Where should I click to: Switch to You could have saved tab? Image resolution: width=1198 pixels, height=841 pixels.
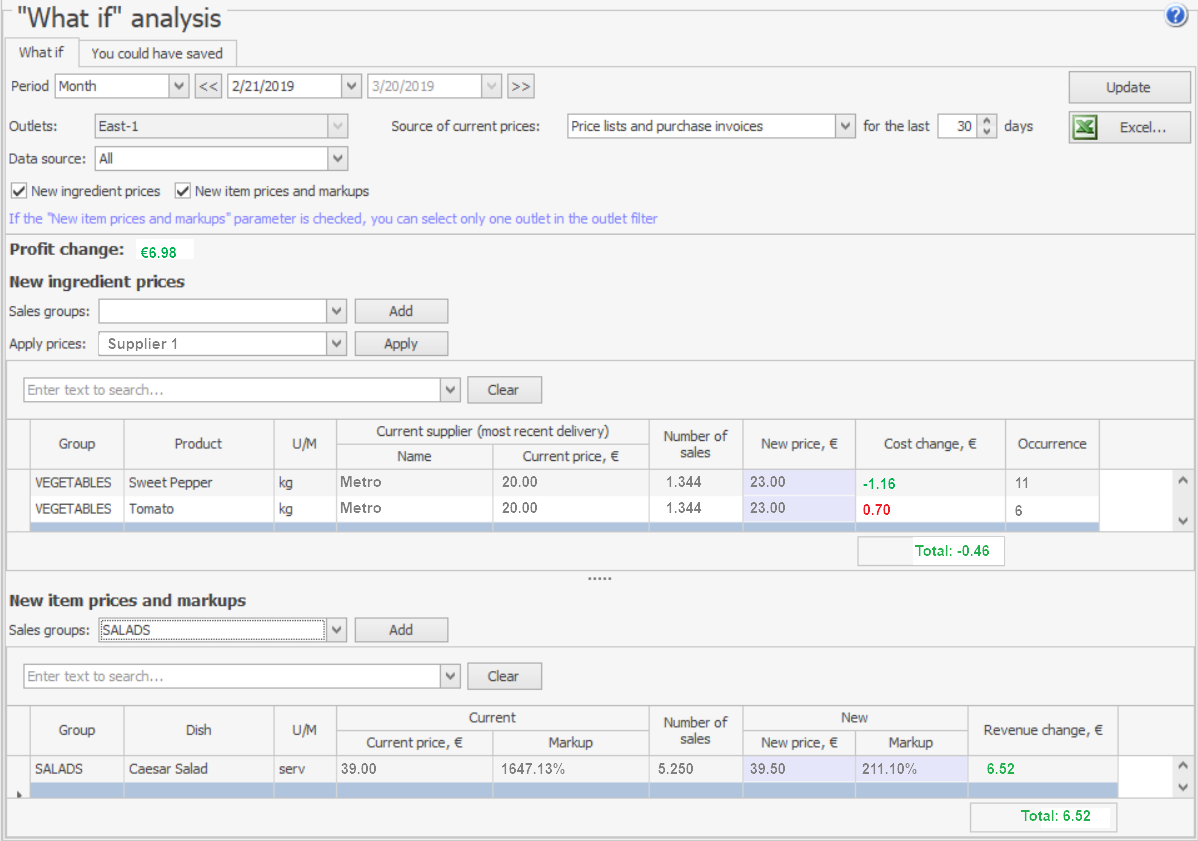tap(157, 53)
